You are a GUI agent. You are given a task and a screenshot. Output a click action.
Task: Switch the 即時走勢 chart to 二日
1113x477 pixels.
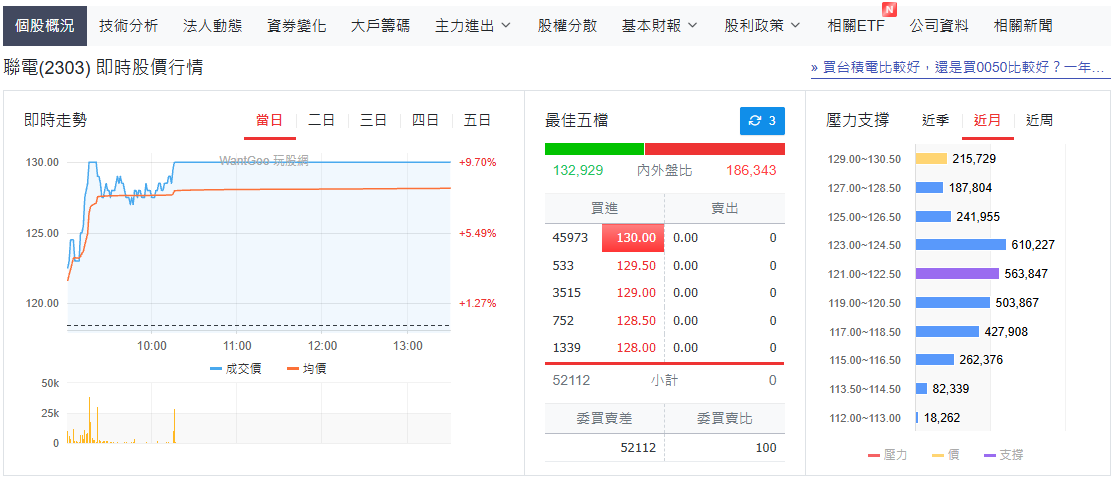click(x=322, y=121)
